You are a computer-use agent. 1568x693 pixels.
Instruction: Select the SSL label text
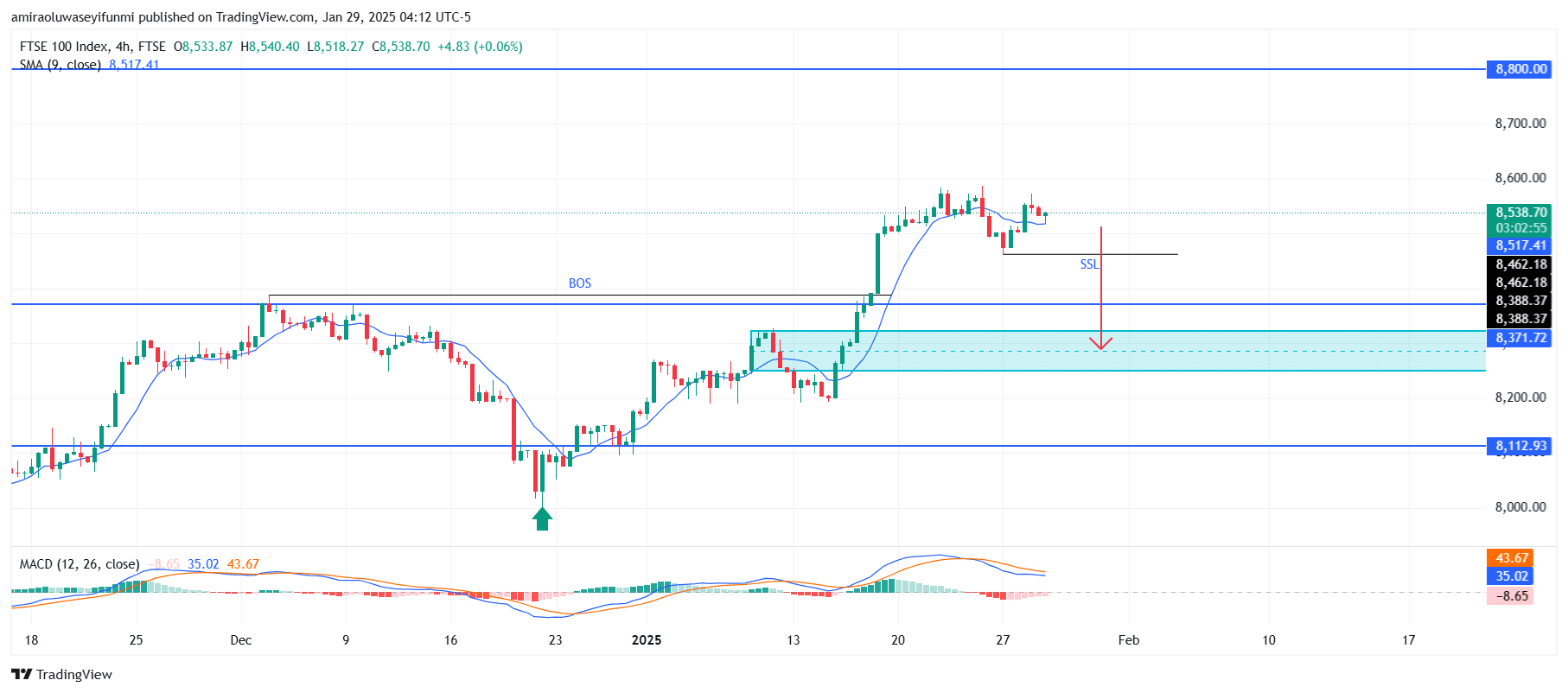[x=1089, y=264]
